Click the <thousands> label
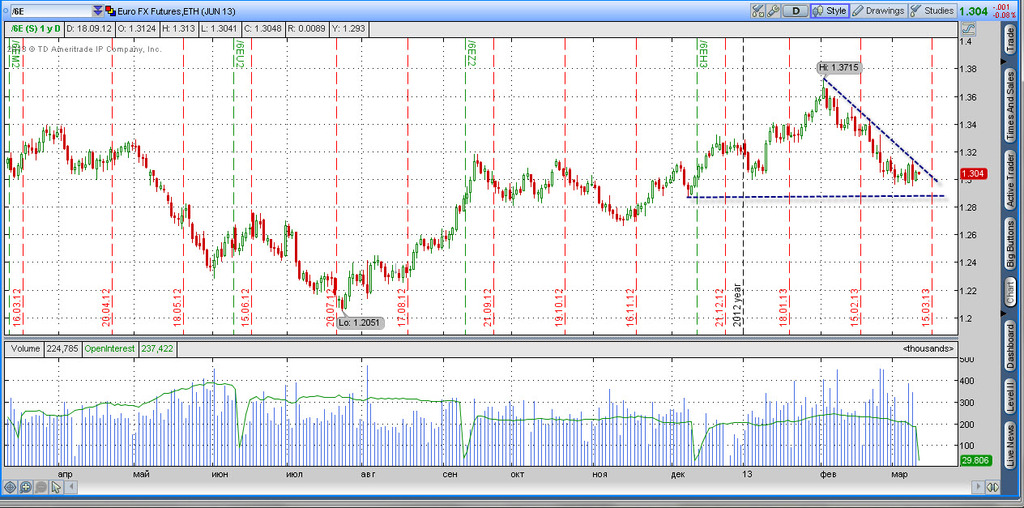Screen dimensions: 1024x508 tap(929, 349)
